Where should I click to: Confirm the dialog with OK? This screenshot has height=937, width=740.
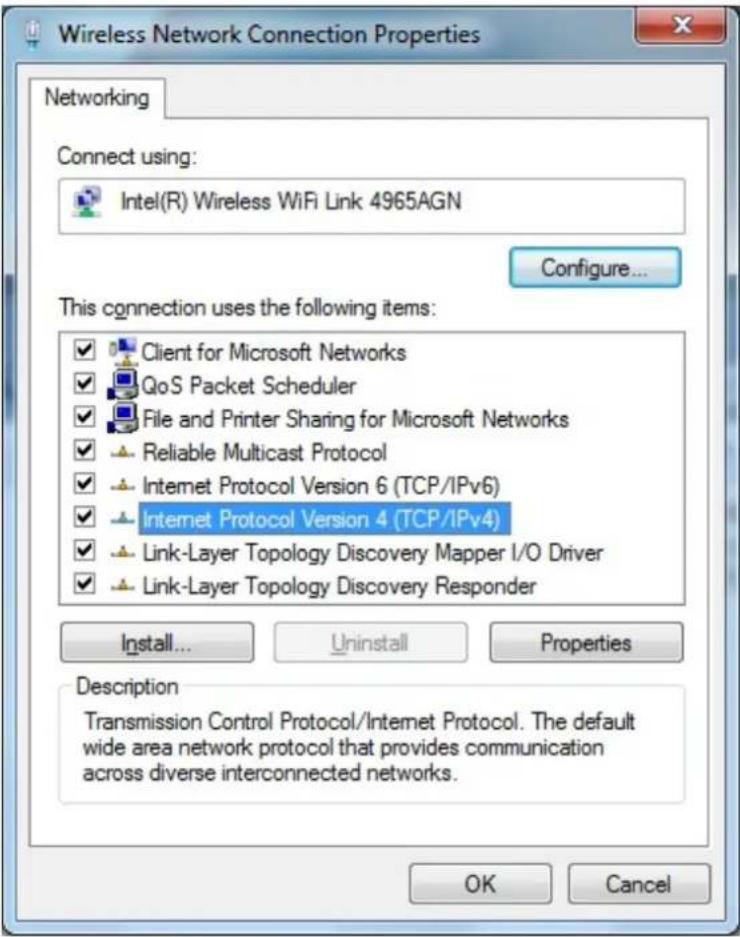tap(480, 884)
